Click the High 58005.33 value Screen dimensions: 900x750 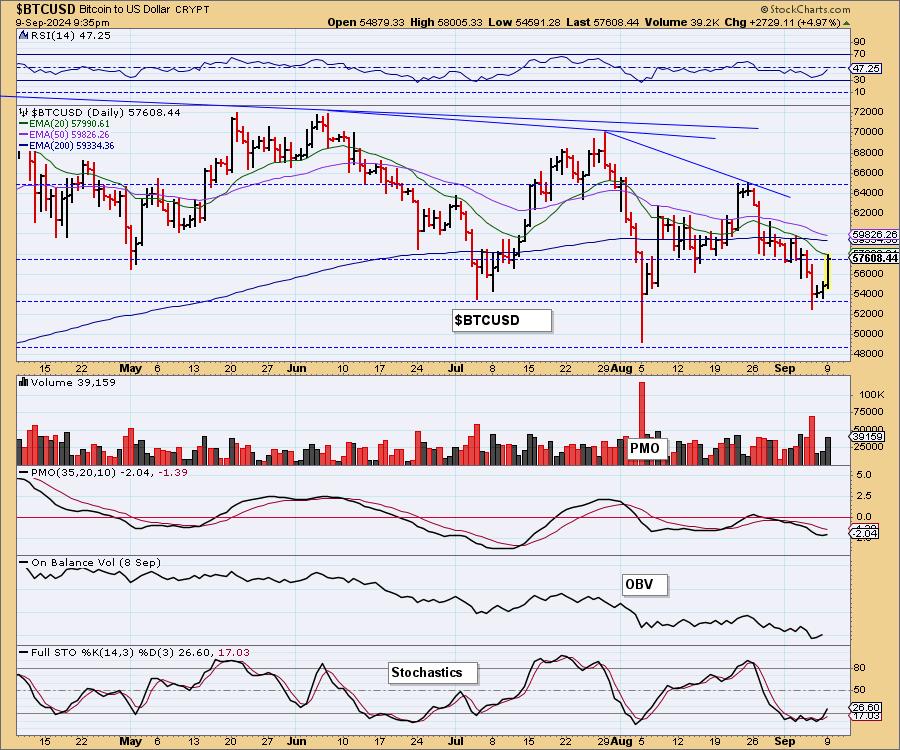coord(447,22)
